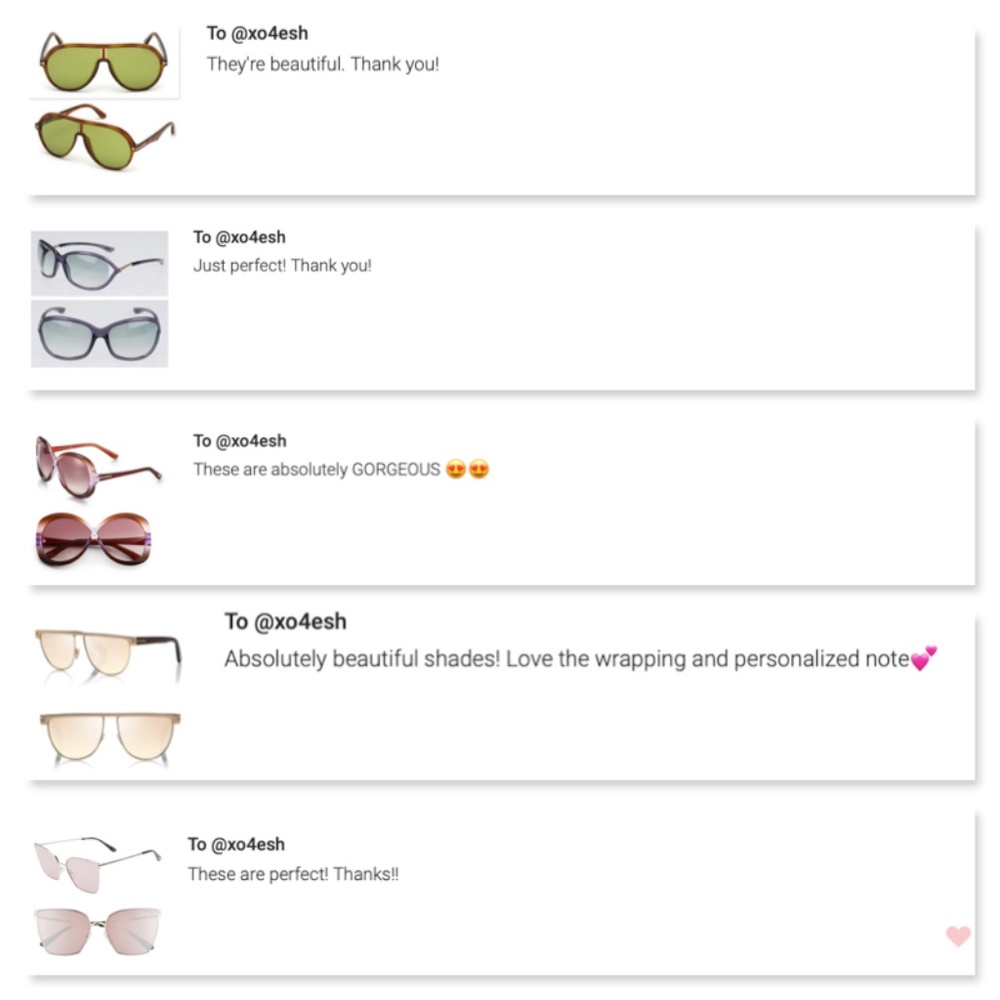The image size is (1000, 1000).
Task: Click pink hearts emoji after personalized note
Action: (924, 658)
